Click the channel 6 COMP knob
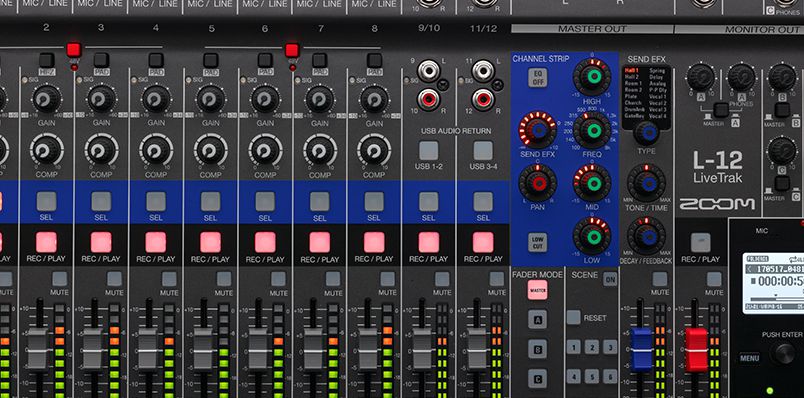The height and width of the screenshot is (398, 804). pyautogui.click(x=265, y=150)
